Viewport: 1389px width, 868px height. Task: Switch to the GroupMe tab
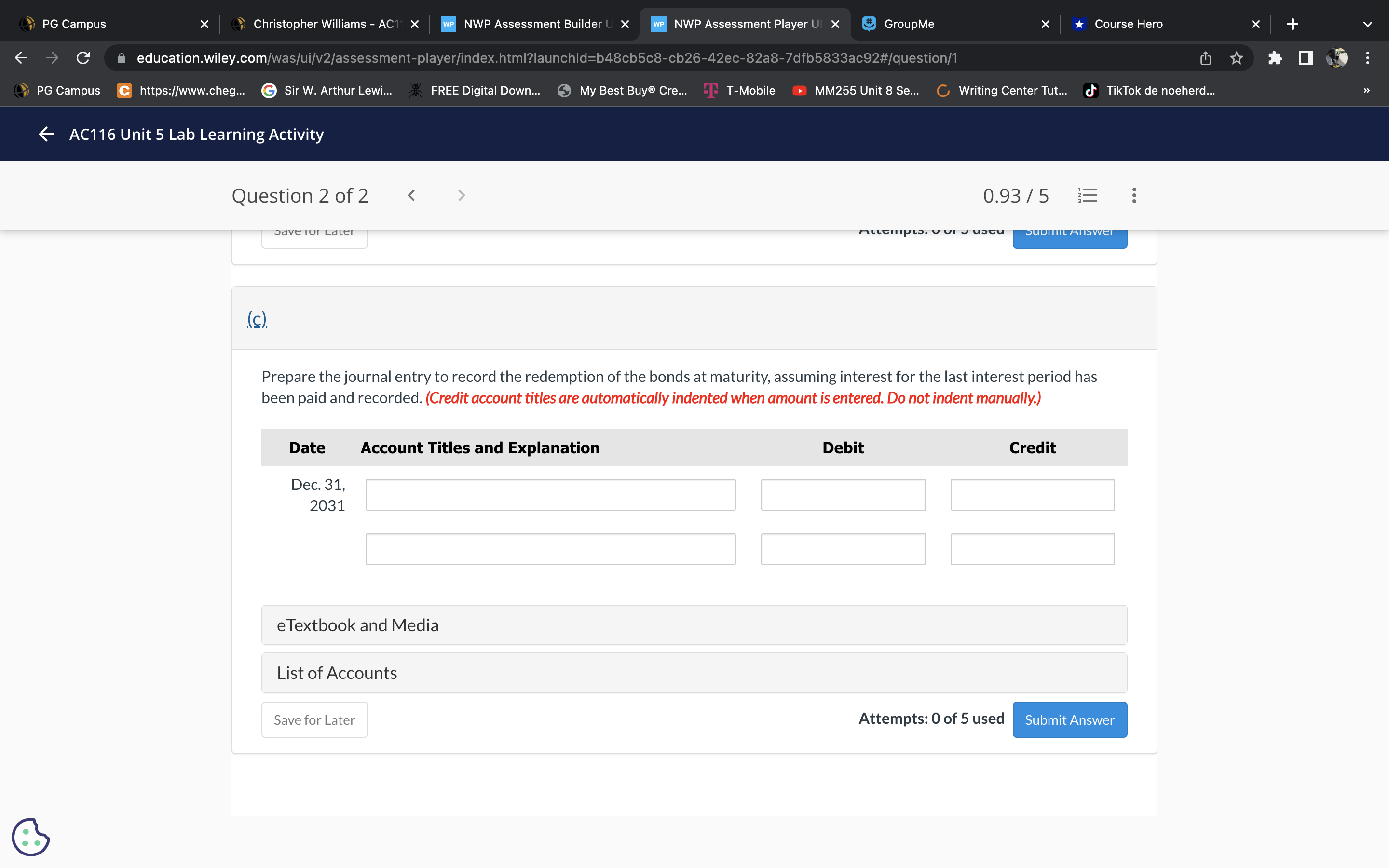(x=909, y=24)
